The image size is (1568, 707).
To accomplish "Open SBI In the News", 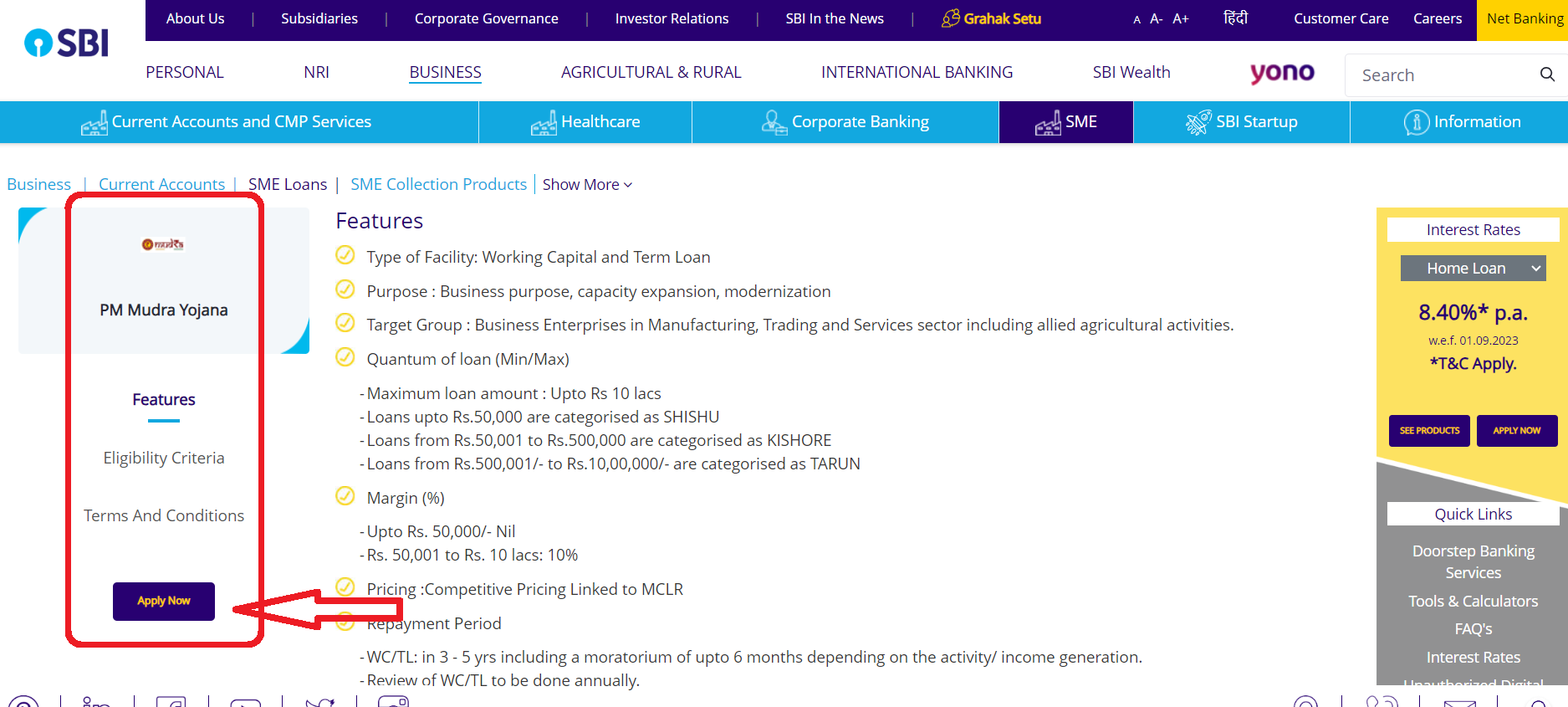I will click(x=835, y=18).
